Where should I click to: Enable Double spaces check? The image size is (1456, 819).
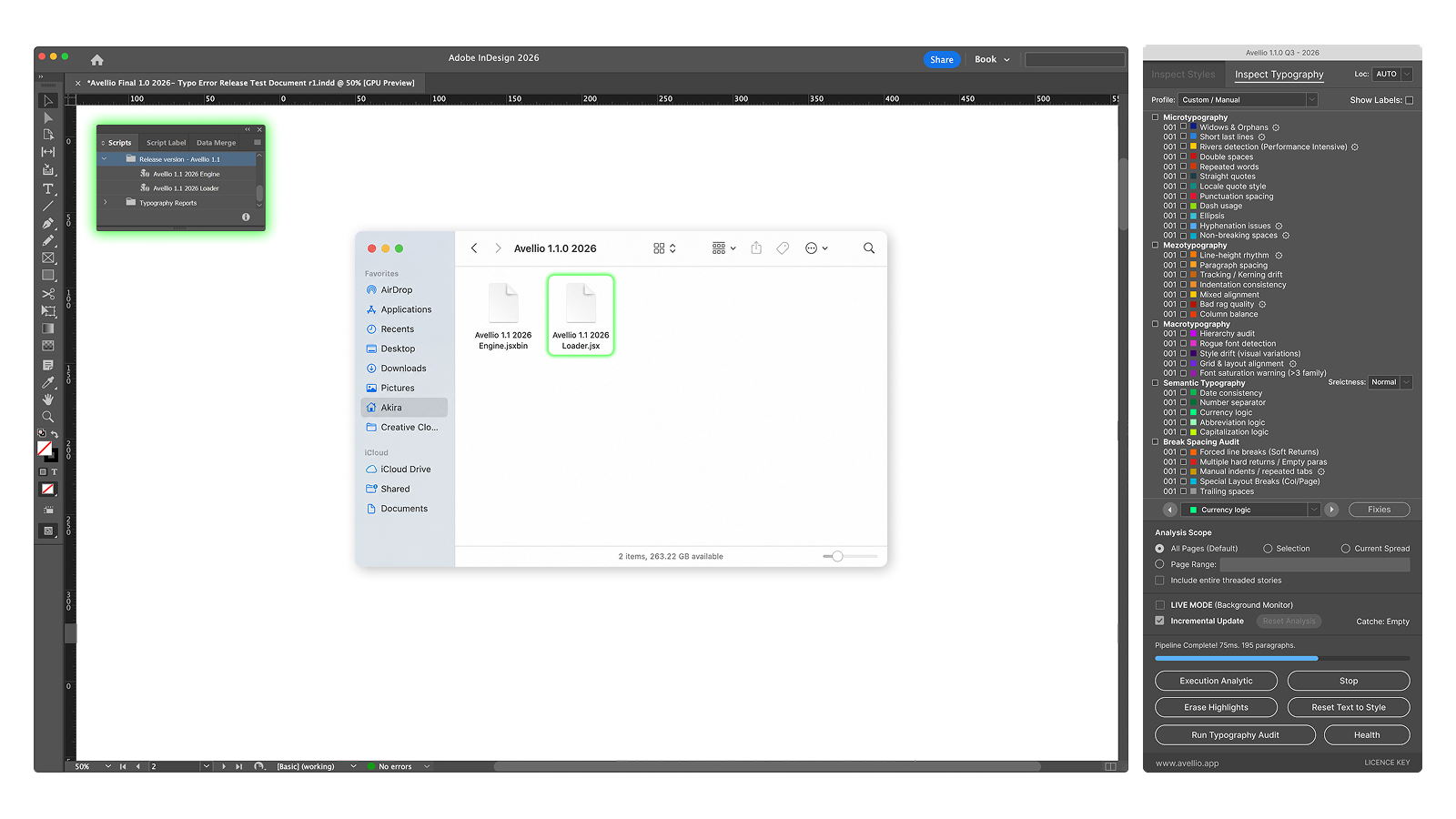click(1183, 157)
